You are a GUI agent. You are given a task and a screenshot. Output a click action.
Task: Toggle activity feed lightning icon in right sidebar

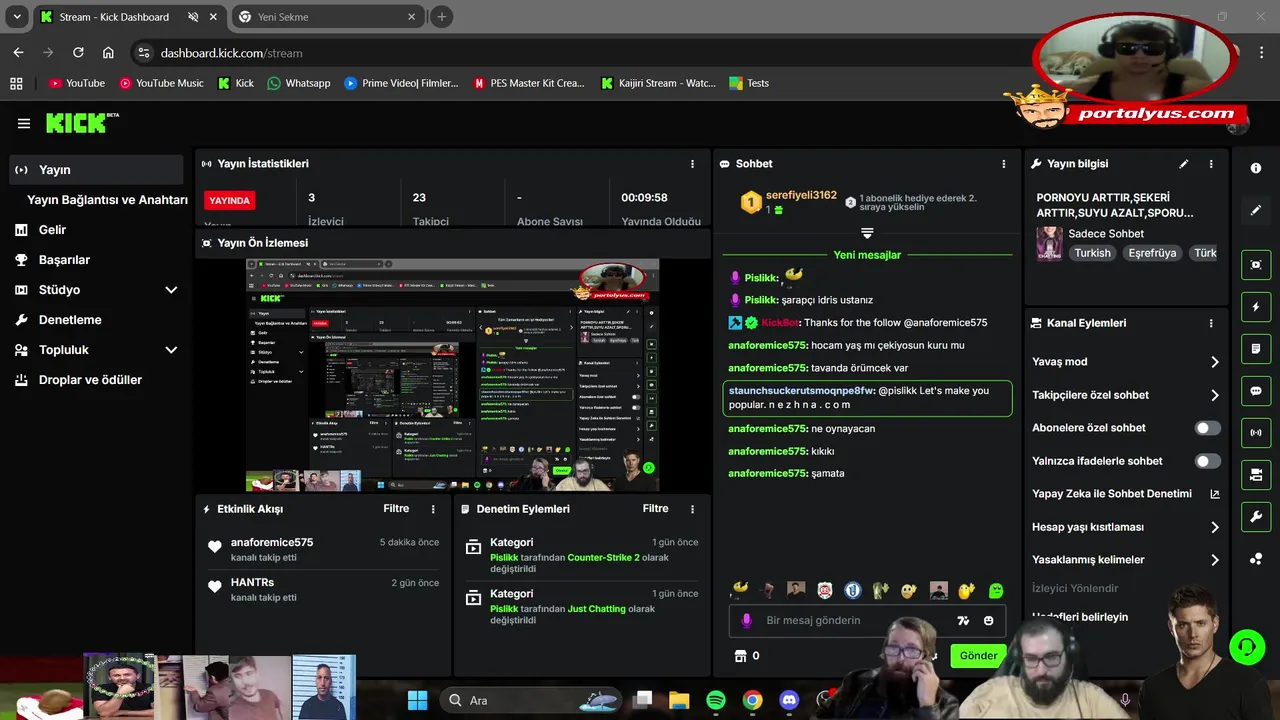pos(1256,307)
